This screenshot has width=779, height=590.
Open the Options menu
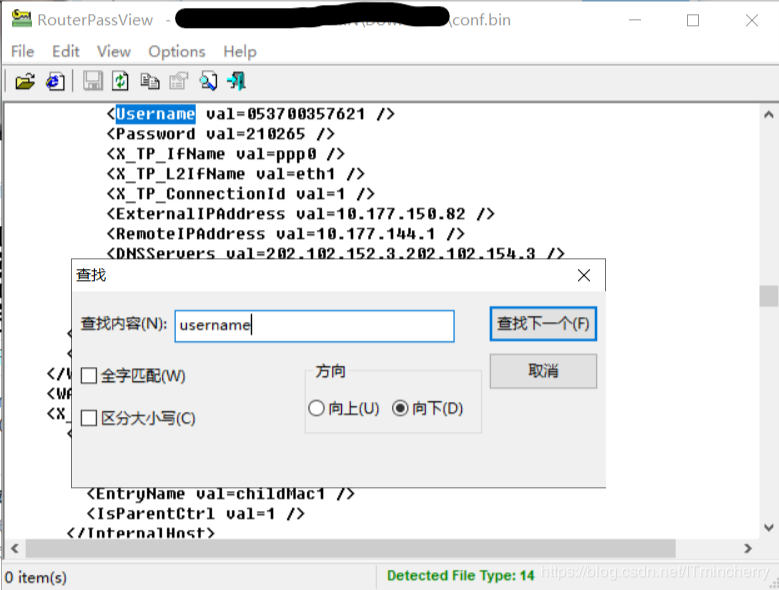click(177, 52)
